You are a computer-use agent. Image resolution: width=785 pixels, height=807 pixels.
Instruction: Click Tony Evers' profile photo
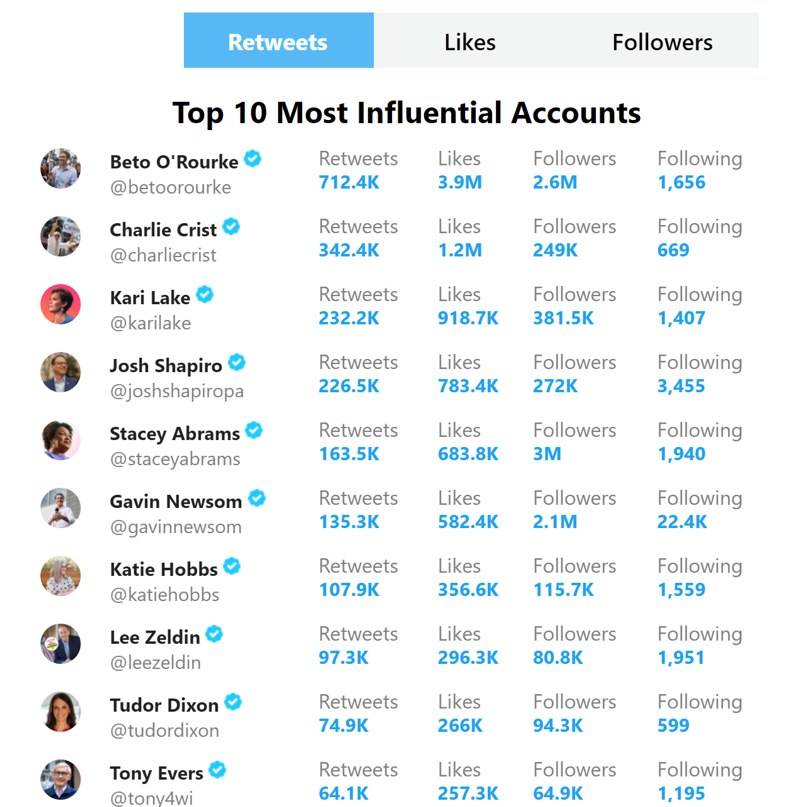pyautogui.click(x=61, y=780)
